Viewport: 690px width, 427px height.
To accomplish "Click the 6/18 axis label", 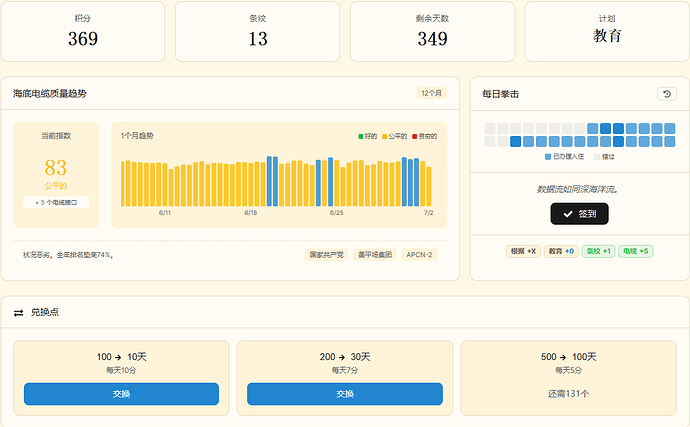I will tap(251, 213).
